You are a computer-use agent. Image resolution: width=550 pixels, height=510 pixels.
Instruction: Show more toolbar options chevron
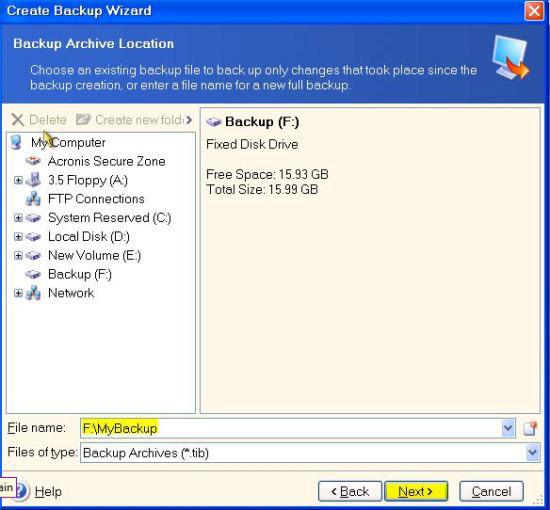189,120
